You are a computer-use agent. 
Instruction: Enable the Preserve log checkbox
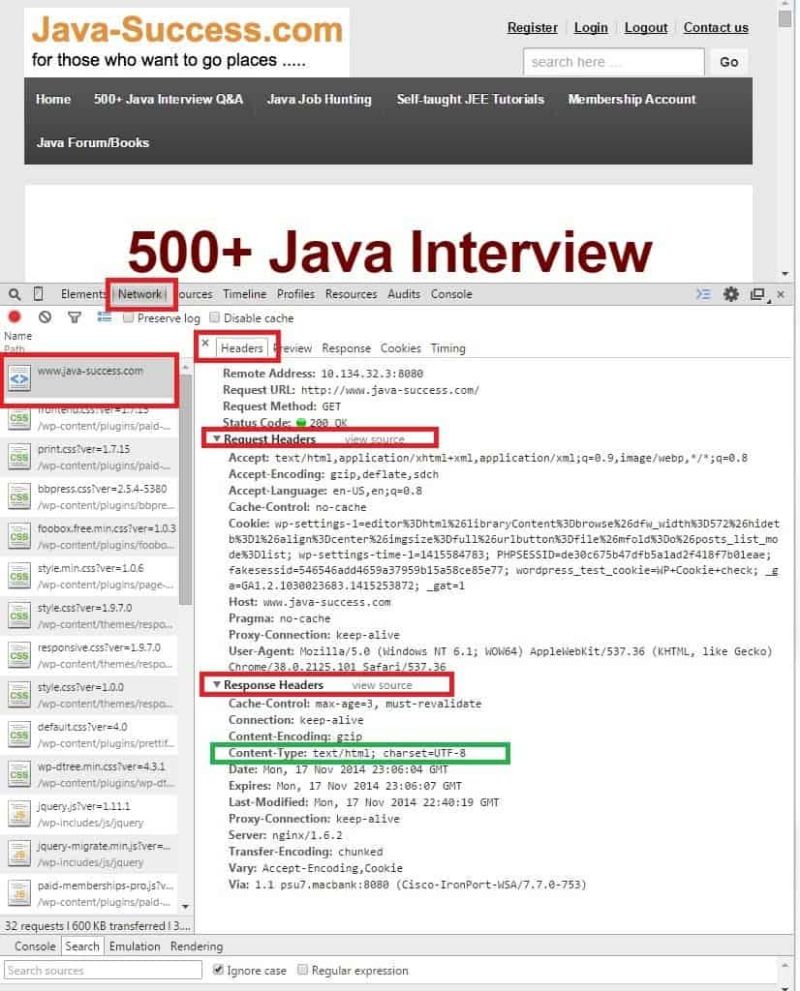(128, 317)
